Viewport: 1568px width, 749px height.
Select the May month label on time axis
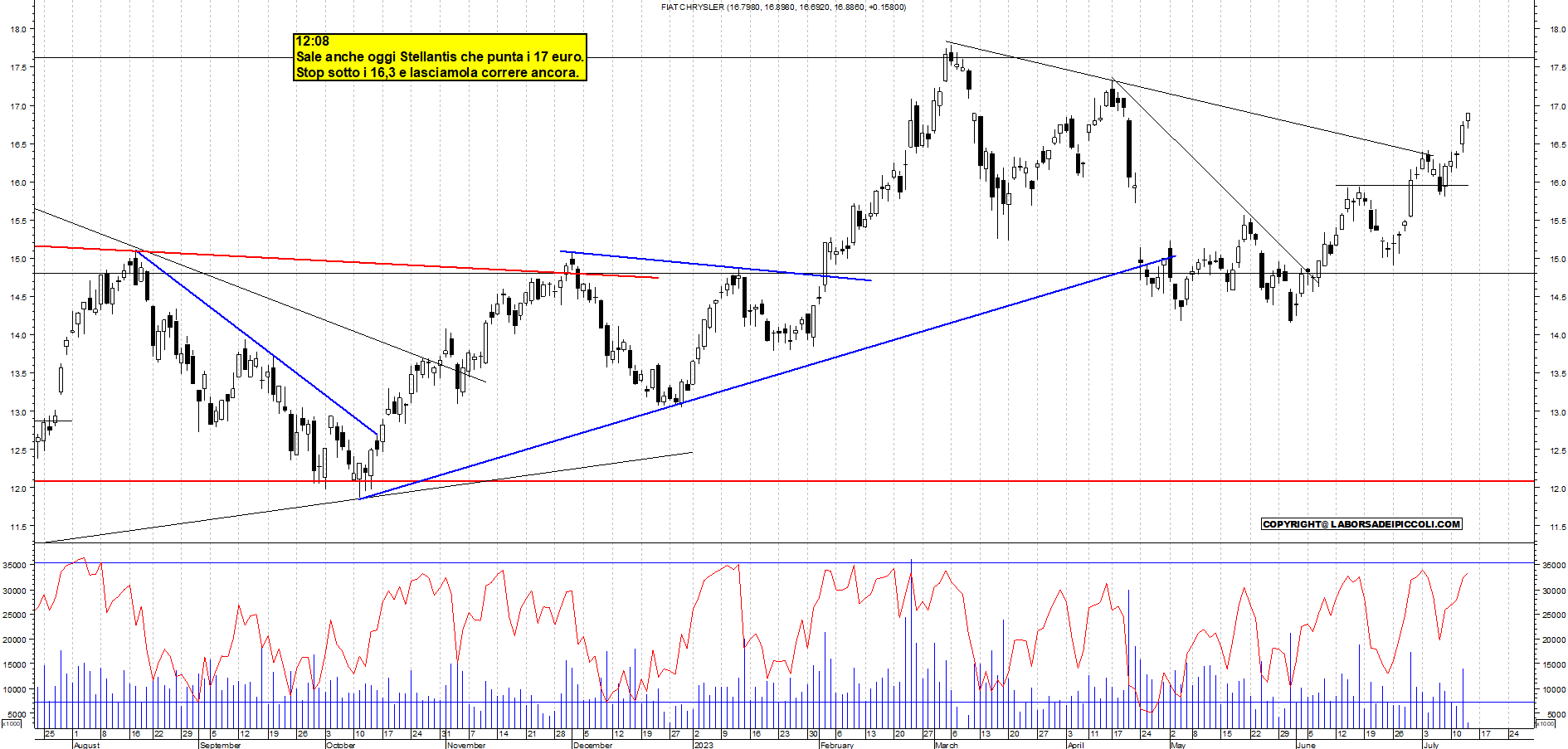tap(1178, 745)
